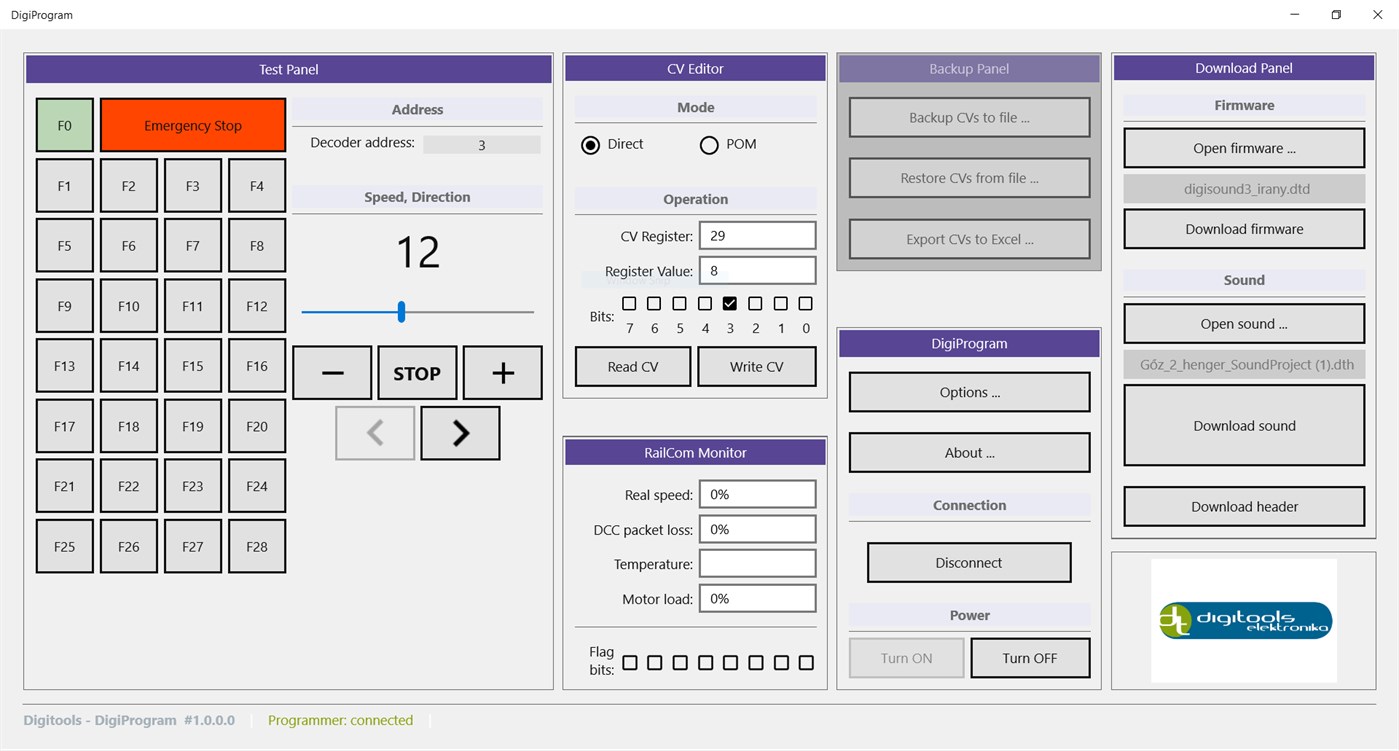1399x751 pixels.
Task: Increase speed with the plus button
Action: (501, 372)
